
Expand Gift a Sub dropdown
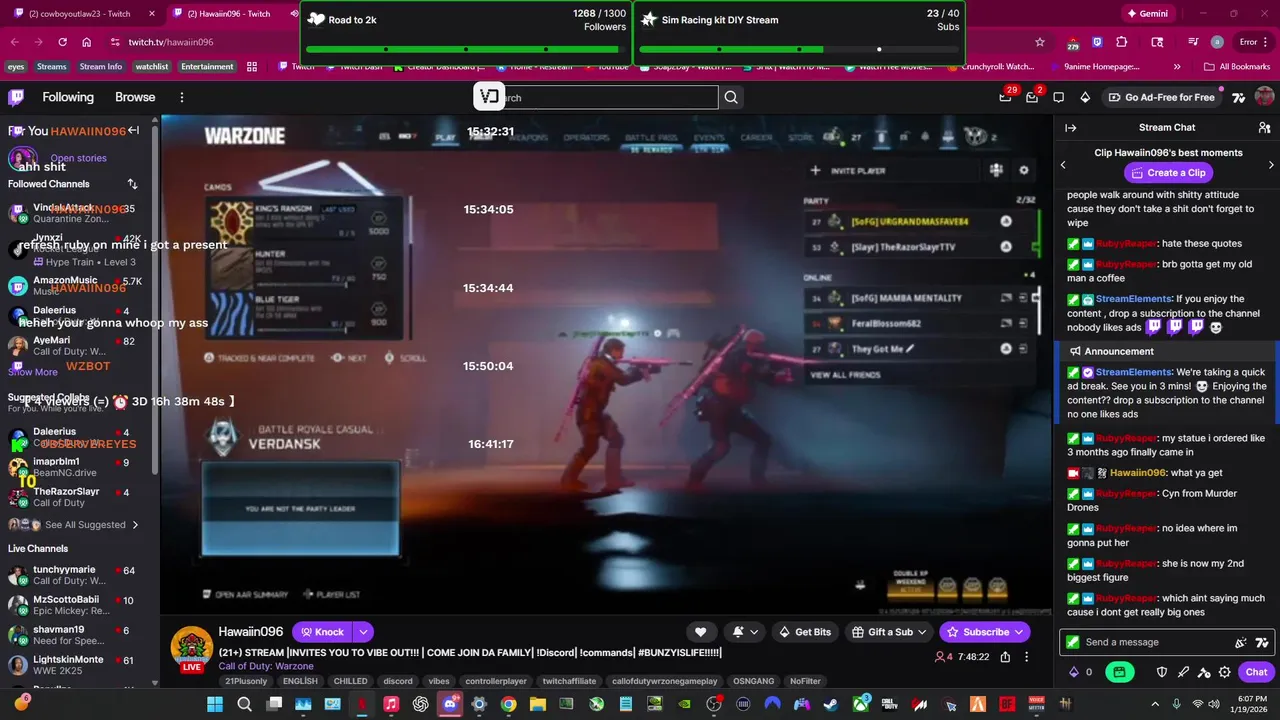tap(921, 632)
